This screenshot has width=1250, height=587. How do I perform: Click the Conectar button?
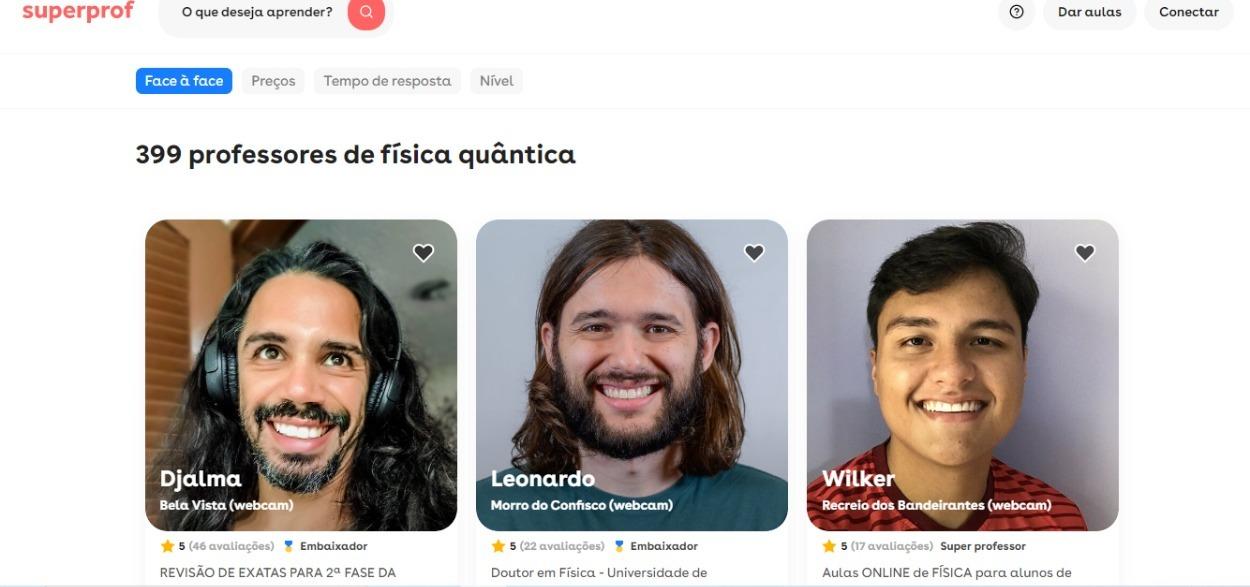[1189, 12]
